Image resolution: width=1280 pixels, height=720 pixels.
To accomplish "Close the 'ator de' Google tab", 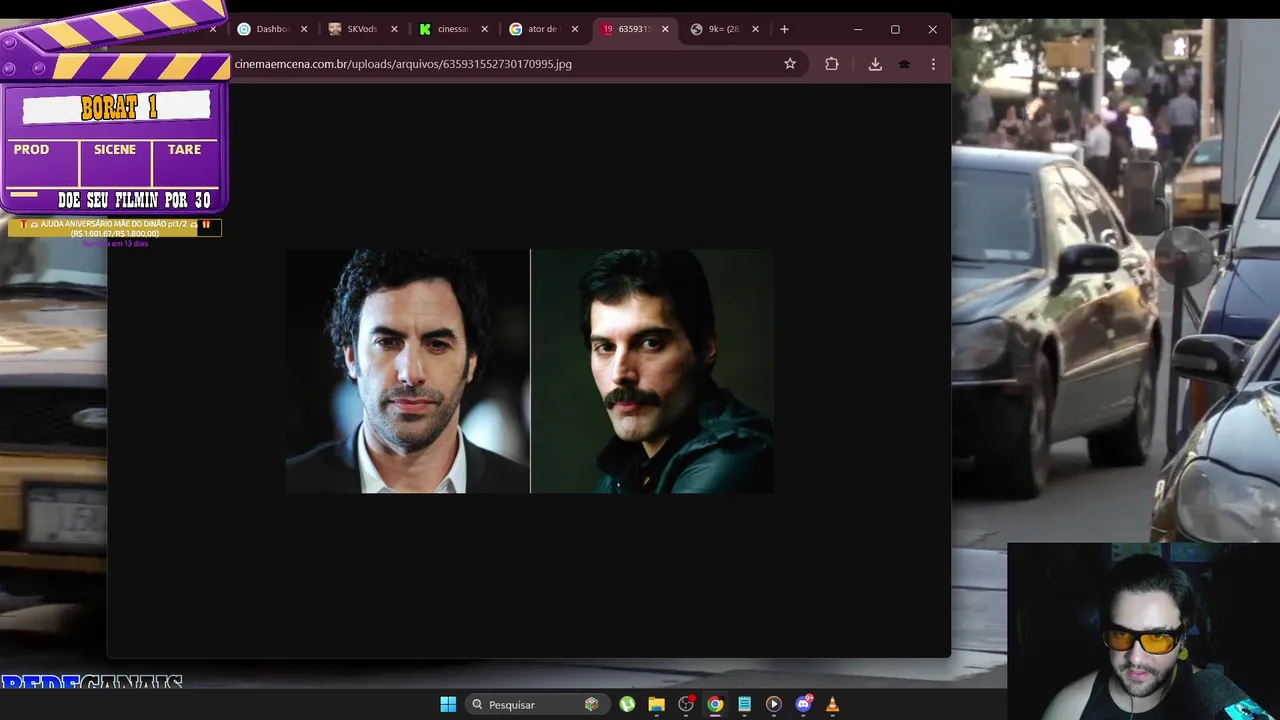I will point(574,29).
